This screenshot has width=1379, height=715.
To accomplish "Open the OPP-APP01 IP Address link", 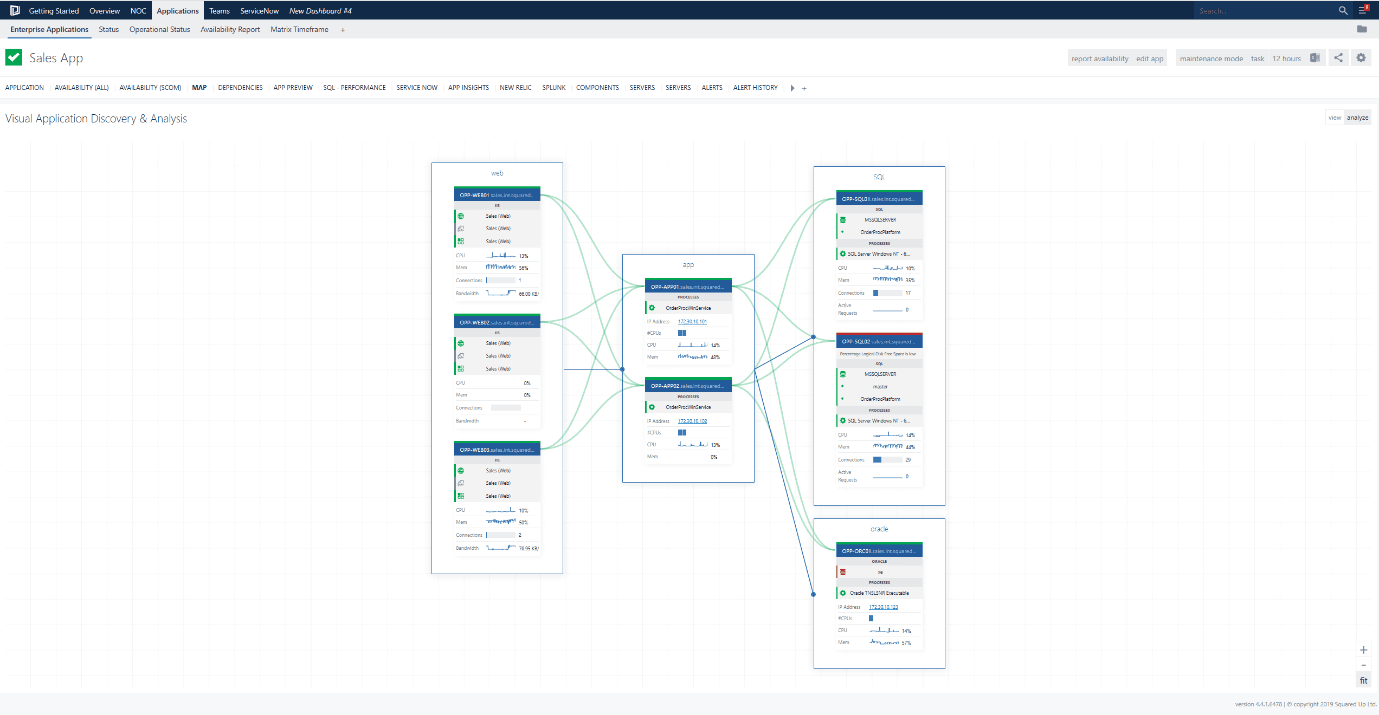I will coord(692,321).
